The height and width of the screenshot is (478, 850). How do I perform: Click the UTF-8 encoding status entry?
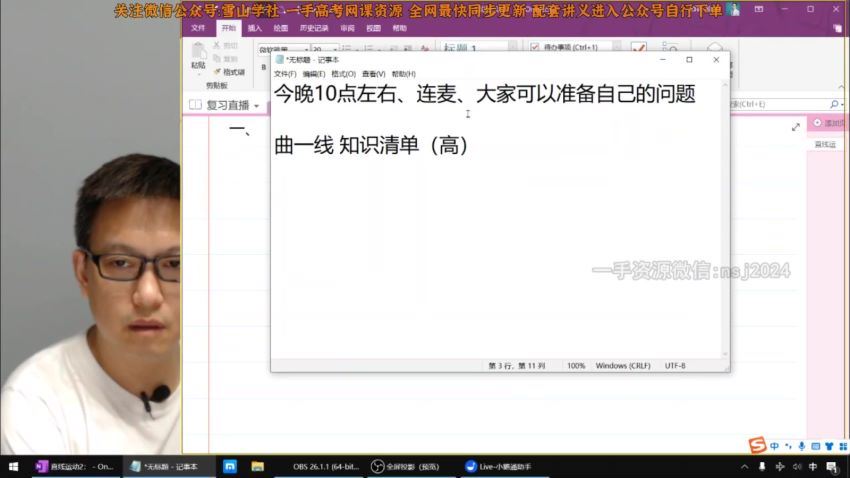[x=675, y=366]
